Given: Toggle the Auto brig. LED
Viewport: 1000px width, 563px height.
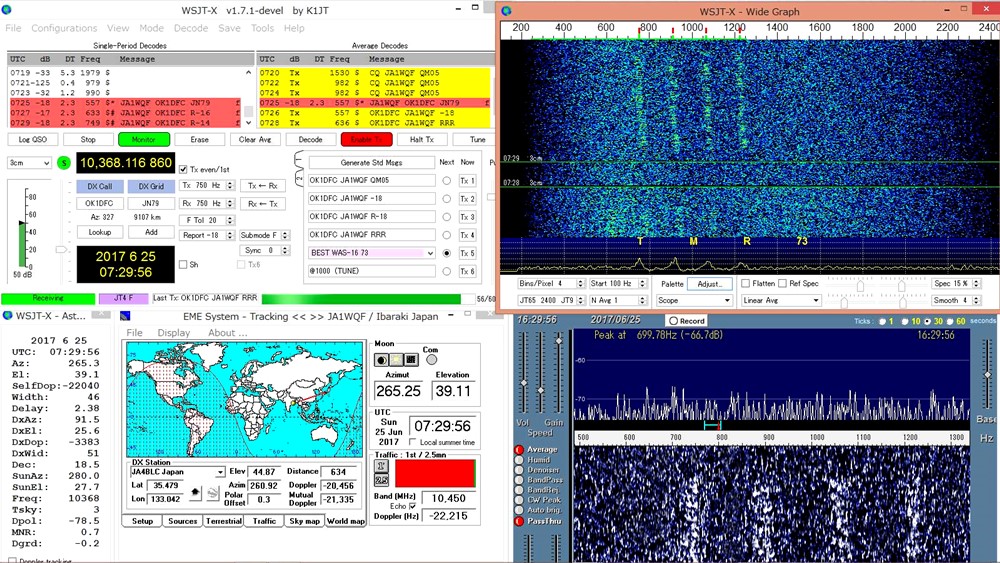Looking at the screenshot, I should point(519,510).
